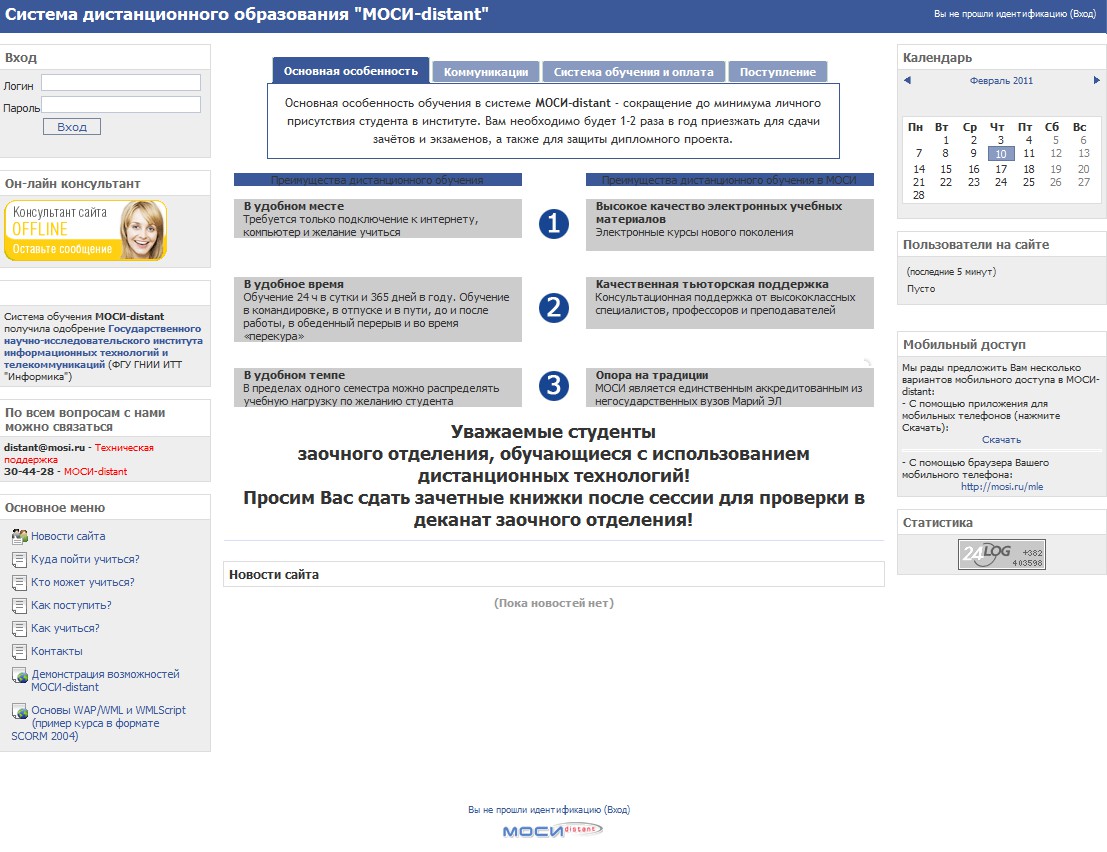Click Высокое качество электронных учебных материалов block
This screenshot has width=1107, height=852.
coord(729,225)
